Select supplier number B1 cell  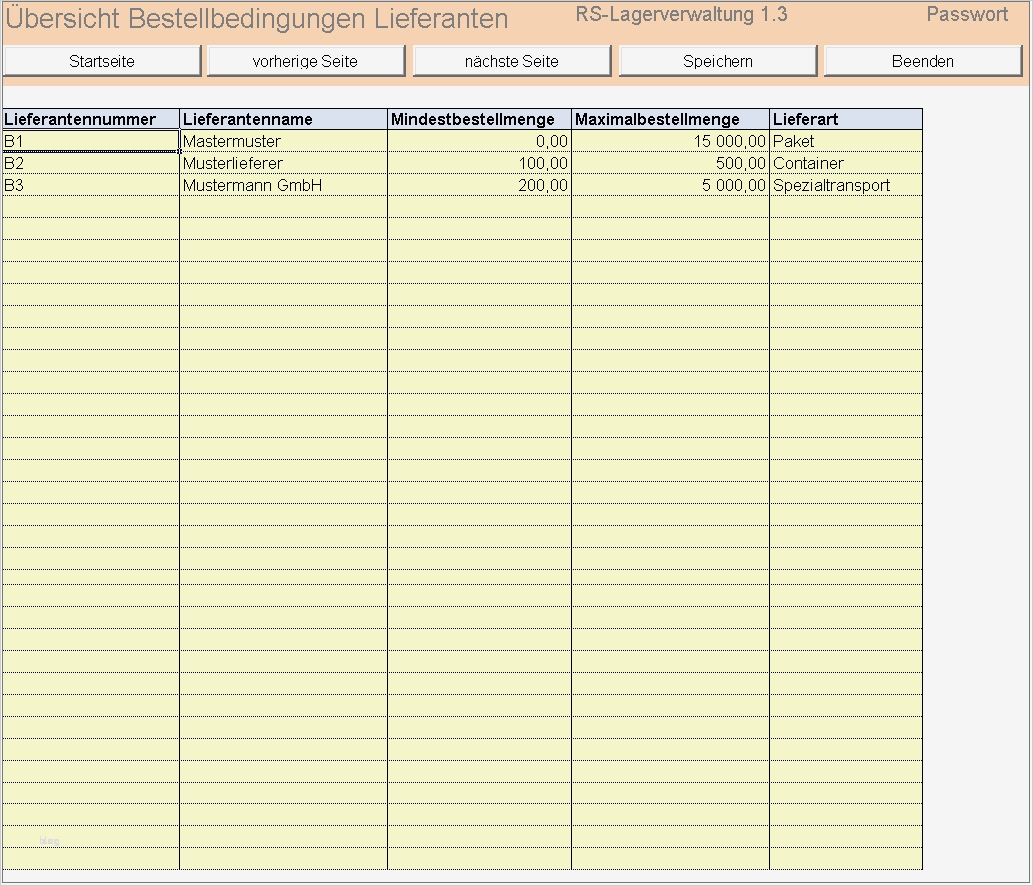90,141
